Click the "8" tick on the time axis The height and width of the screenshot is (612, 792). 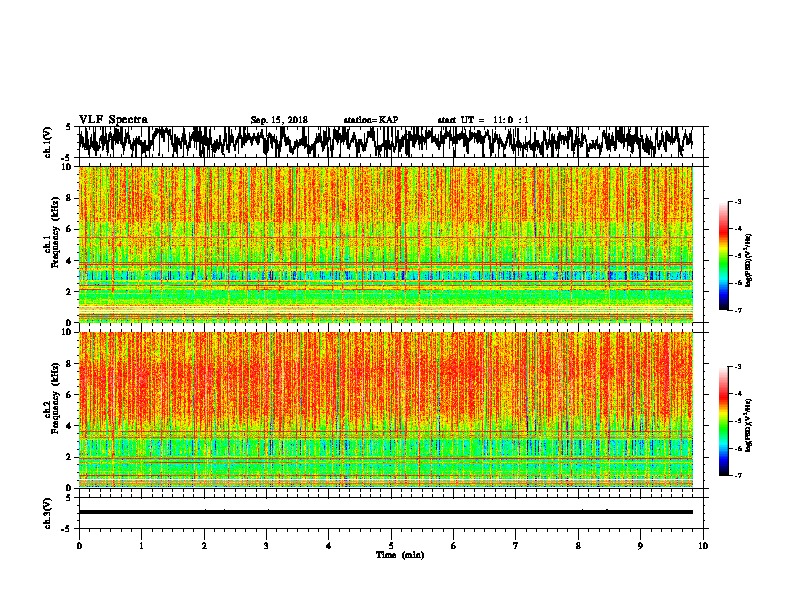(578, 546)
